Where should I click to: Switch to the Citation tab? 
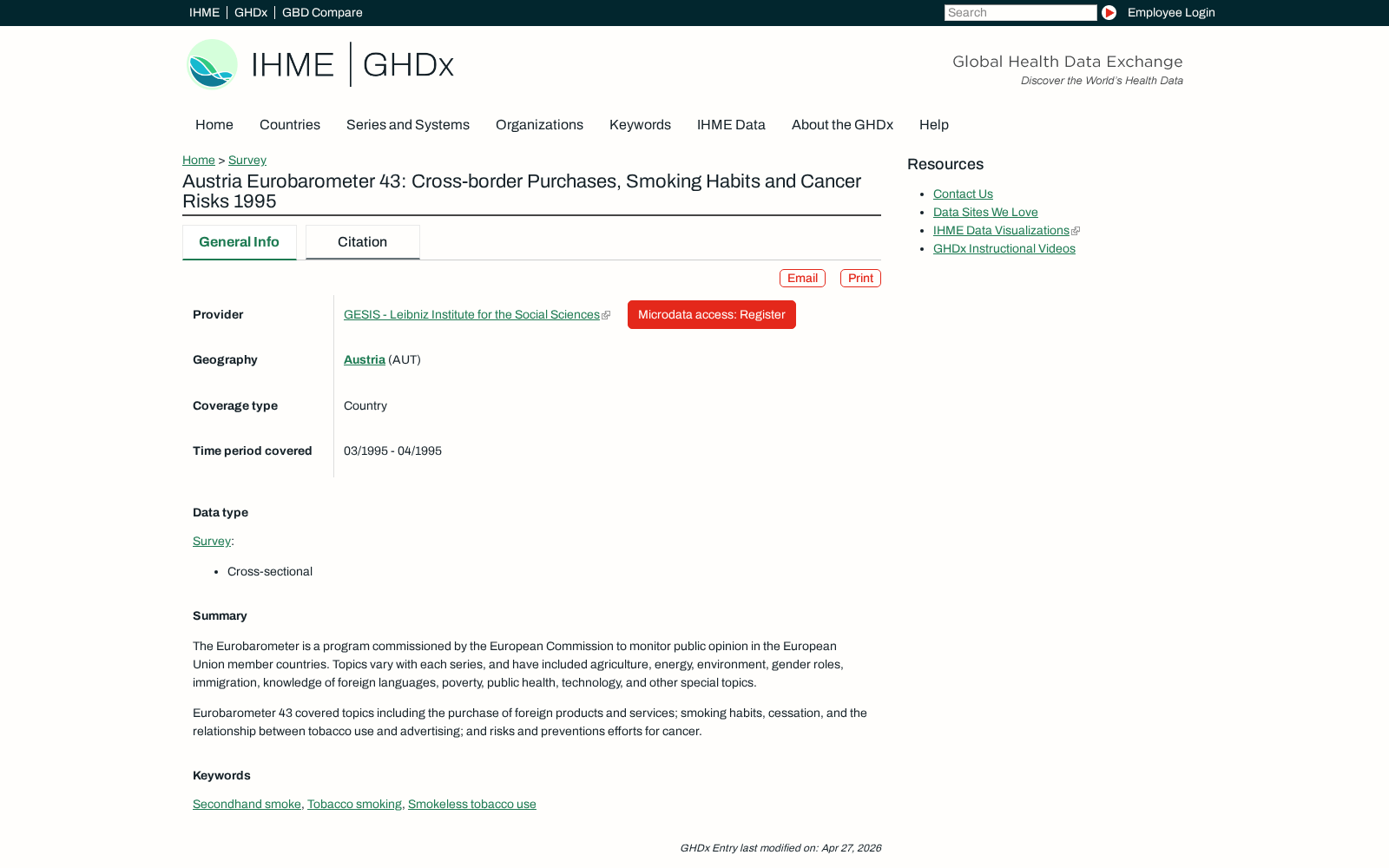(363, 242)
